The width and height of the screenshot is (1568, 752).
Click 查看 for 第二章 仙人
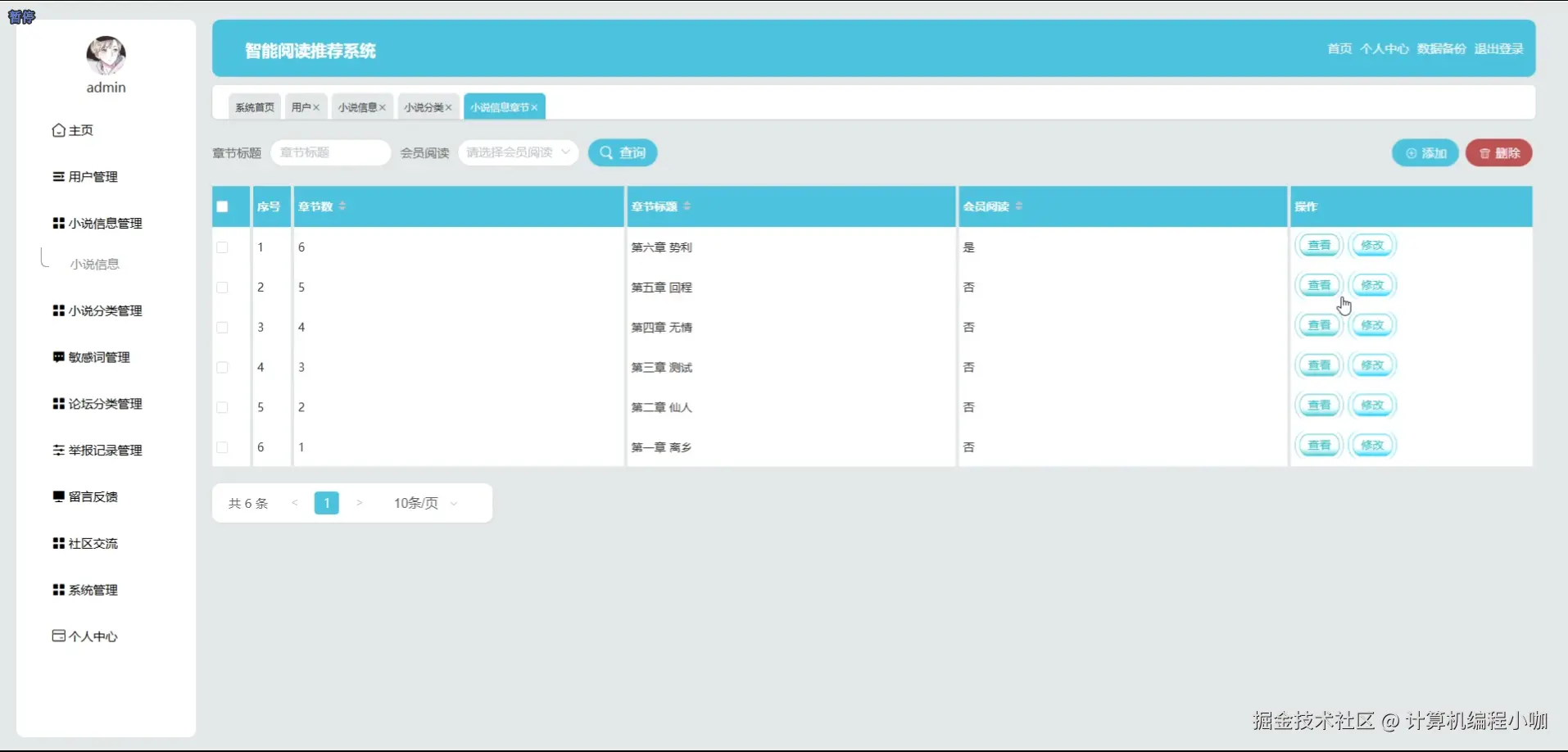[1319, 405]
